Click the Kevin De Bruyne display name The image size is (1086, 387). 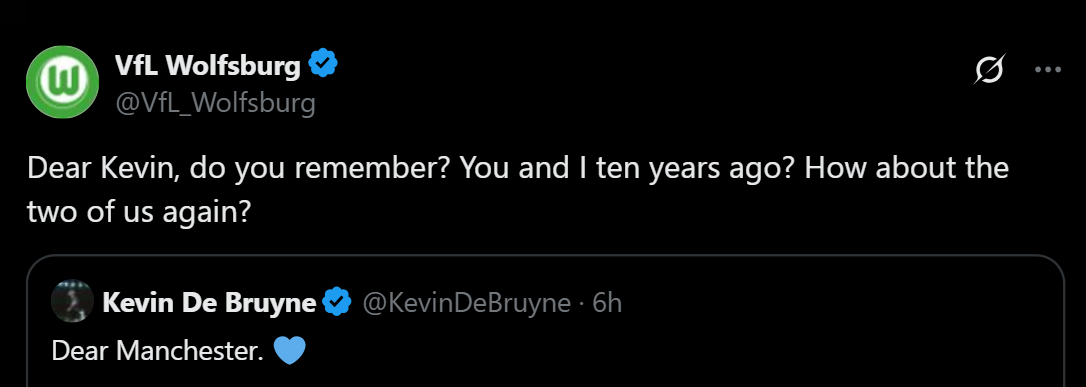coord(209,303)
